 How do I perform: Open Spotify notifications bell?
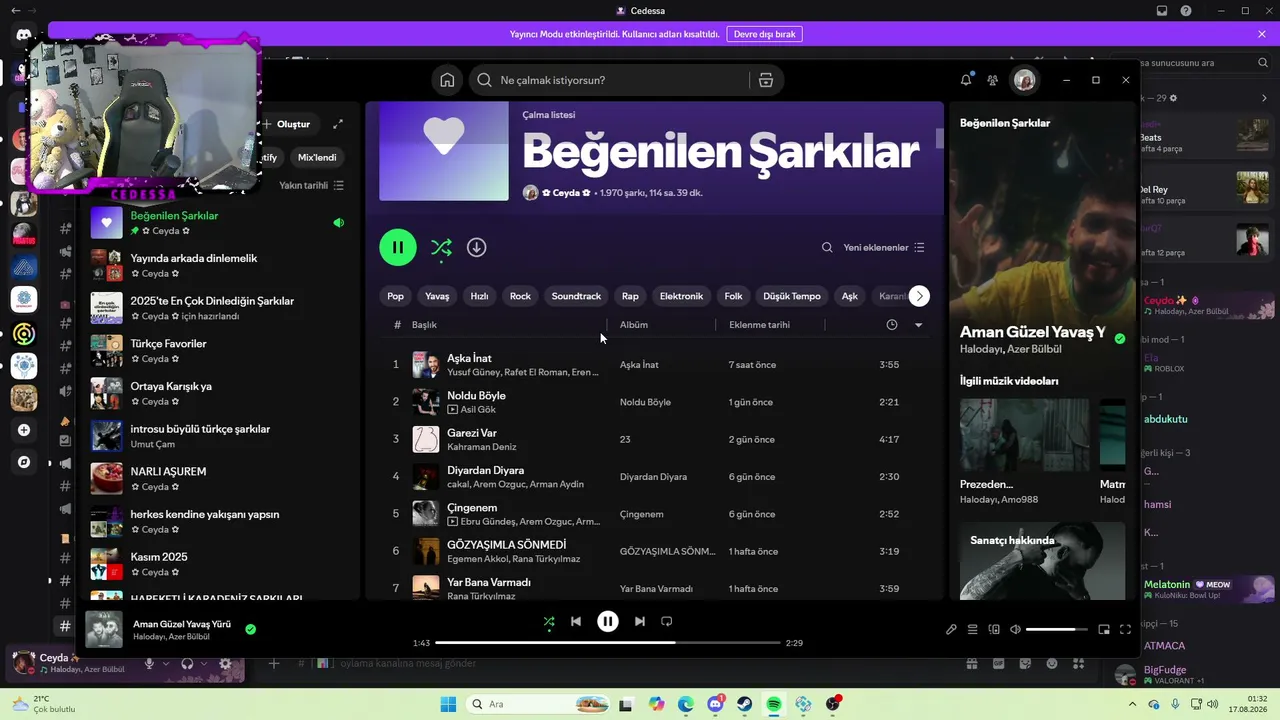966,80
